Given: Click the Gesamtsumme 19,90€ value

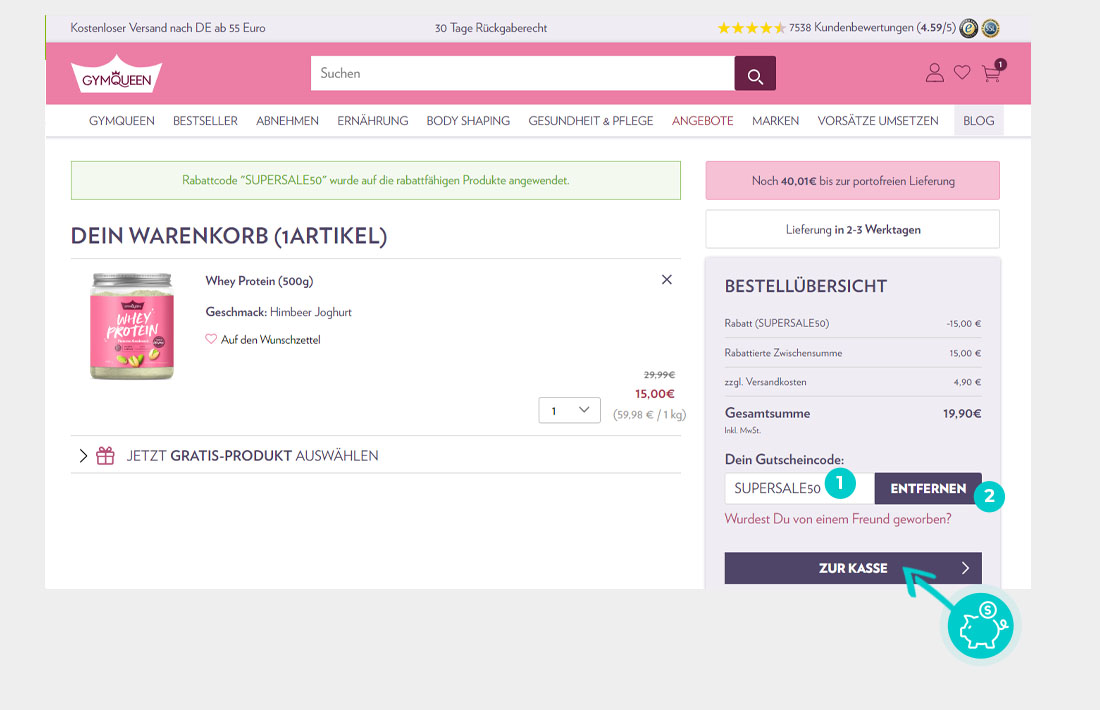Looking at the screenshot, I should click(x=962, y=414).
